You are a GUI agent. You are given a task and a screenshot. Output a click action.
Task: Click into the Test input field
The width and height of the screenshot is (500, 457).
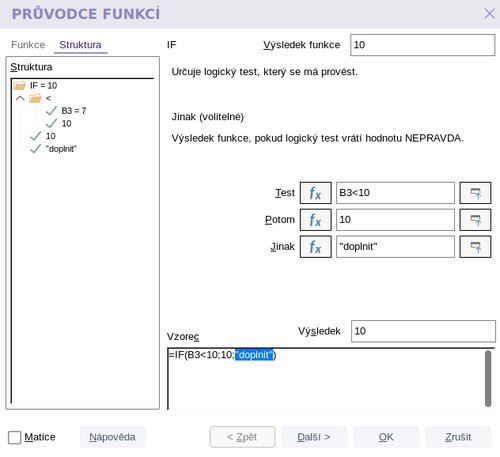coord(395,193)
